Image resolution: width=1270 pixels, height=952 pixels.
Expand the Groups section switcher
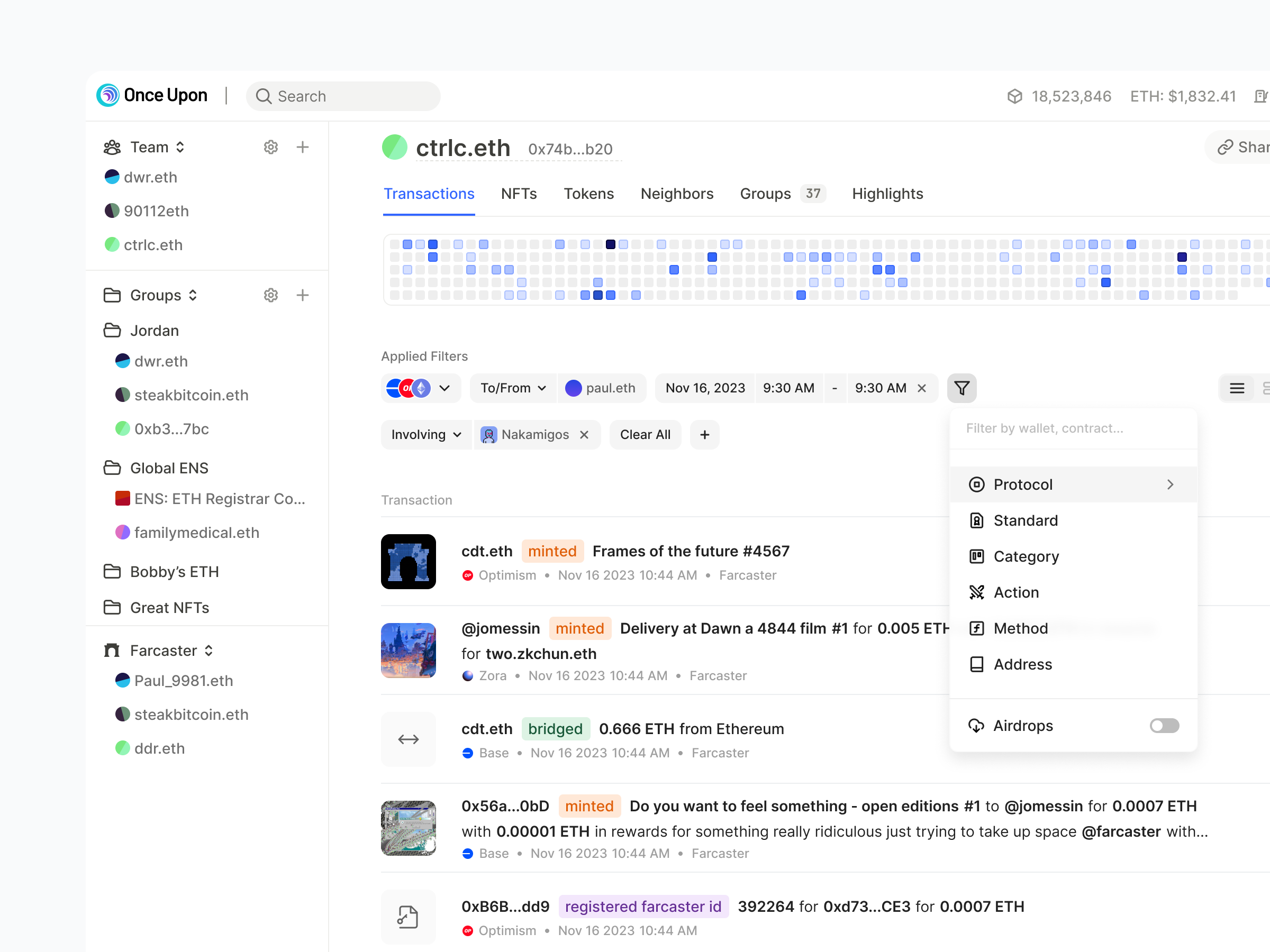[x=193, y=296]
